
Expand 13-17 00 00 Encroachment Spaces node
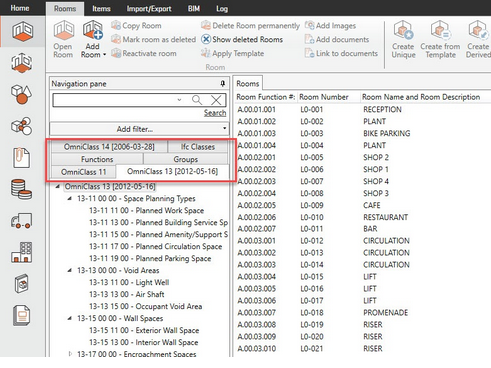click(x=70, y=354)
